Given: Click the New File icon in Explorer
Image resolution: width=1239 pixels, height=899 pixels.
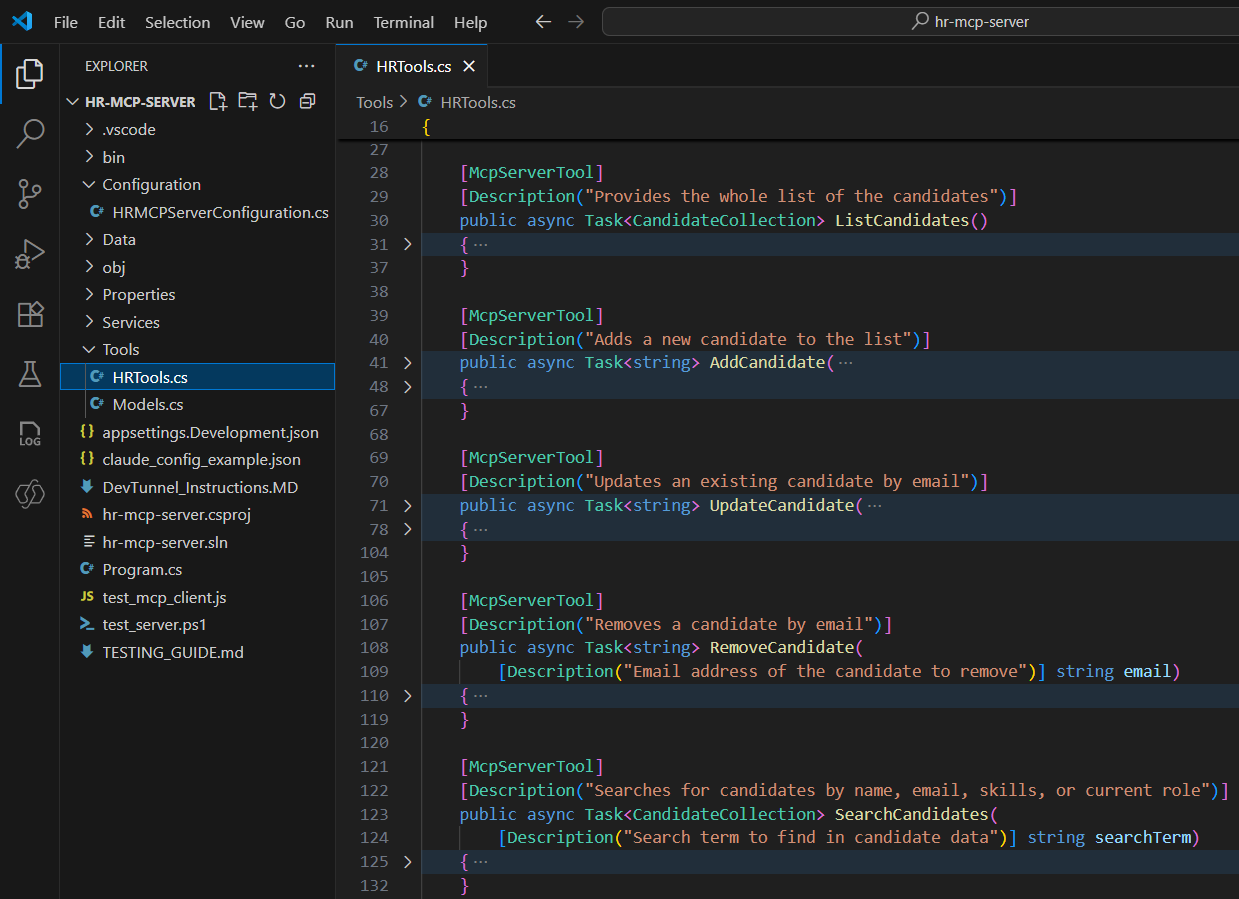Looking at the screenshot, I should click(x=217, y=101).
